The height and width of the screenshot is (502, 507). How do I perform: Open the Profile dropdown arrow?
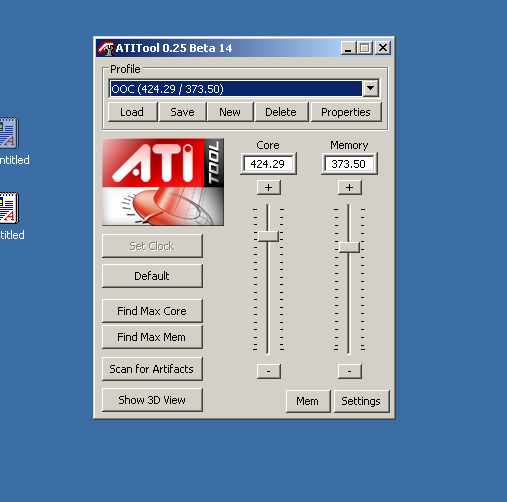(370, 89)
